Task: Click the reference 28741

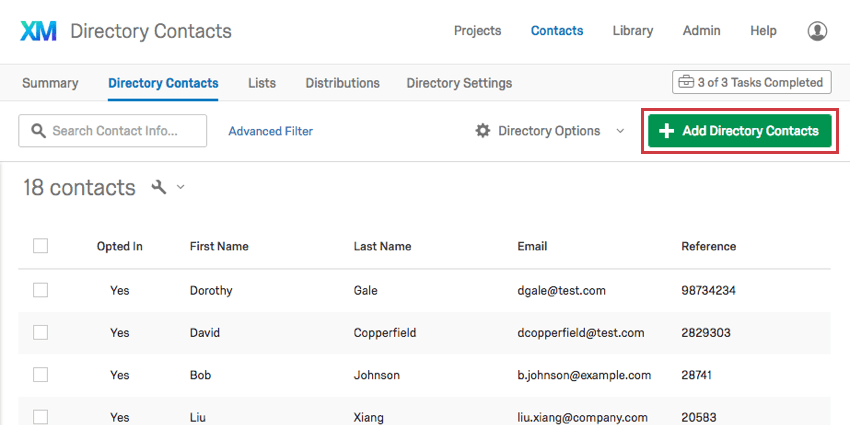Action: [697, 375]
